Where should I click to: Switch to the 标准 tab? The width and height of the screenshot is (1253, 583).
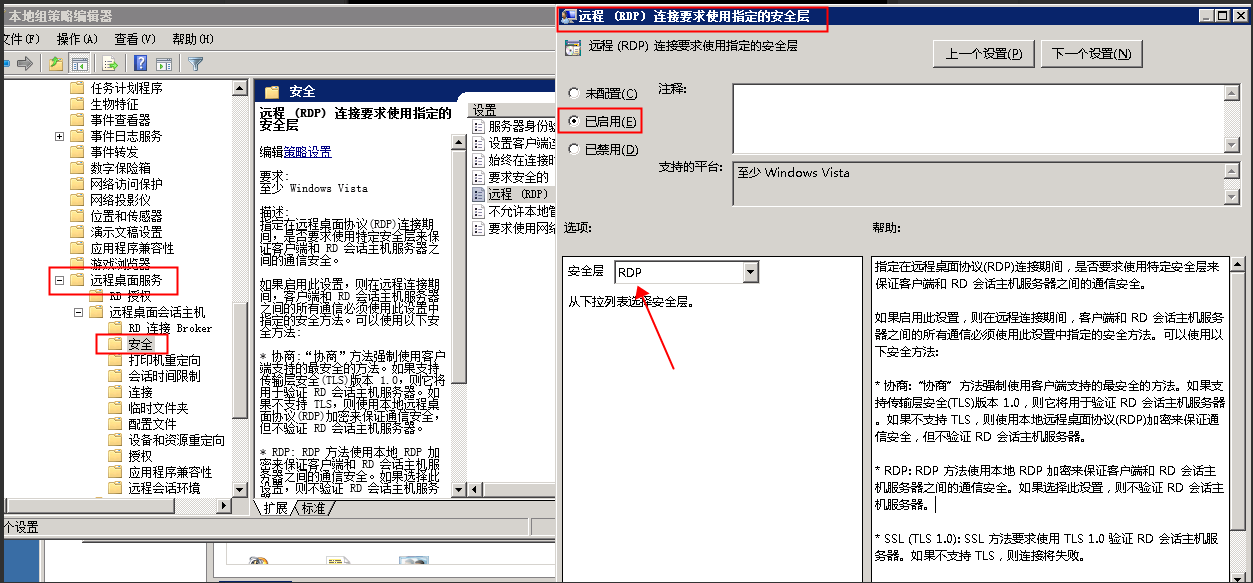(314, 508)
